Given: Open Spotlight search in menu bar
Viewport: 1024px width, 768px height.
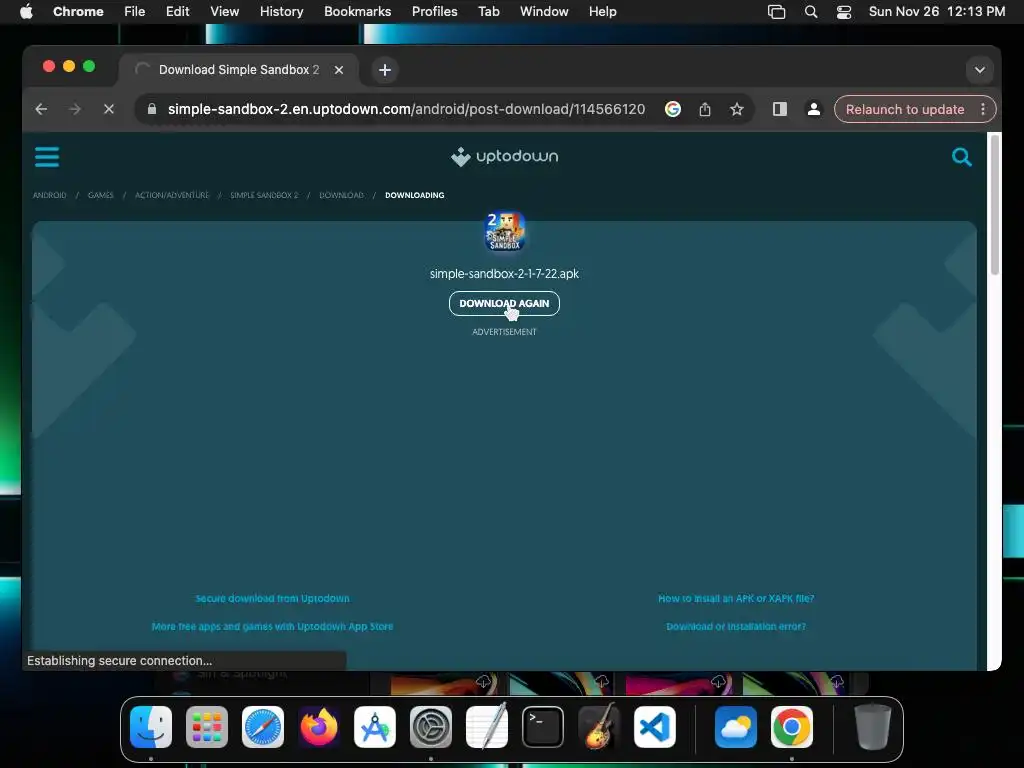Looking at the screenshot, I should (810, 12).
